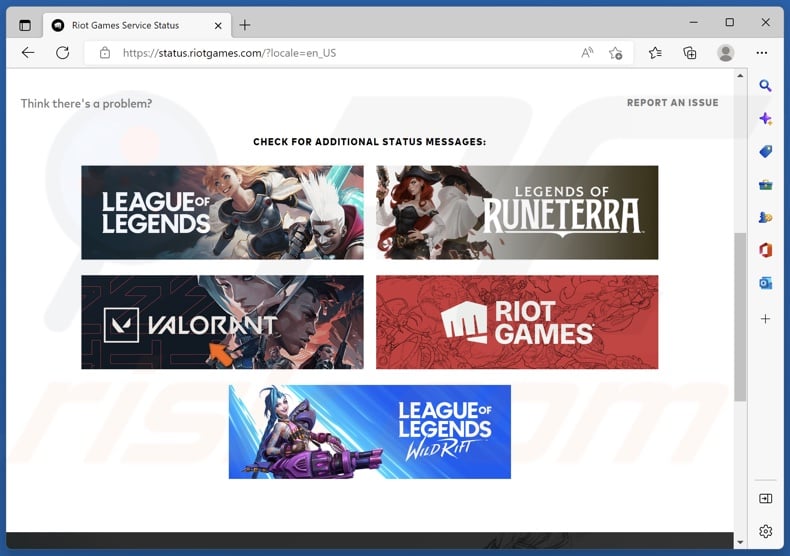Open the Valorant status banner

point(222,322)
